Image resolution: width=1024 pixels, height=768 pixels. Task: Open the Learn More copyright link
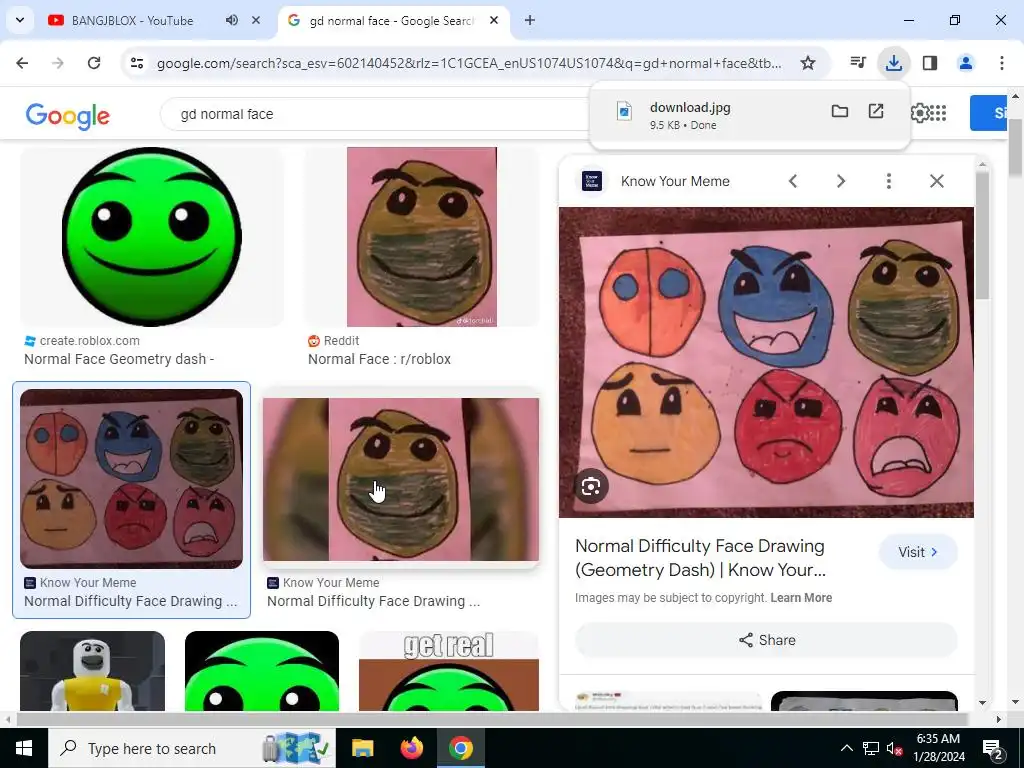801,598
